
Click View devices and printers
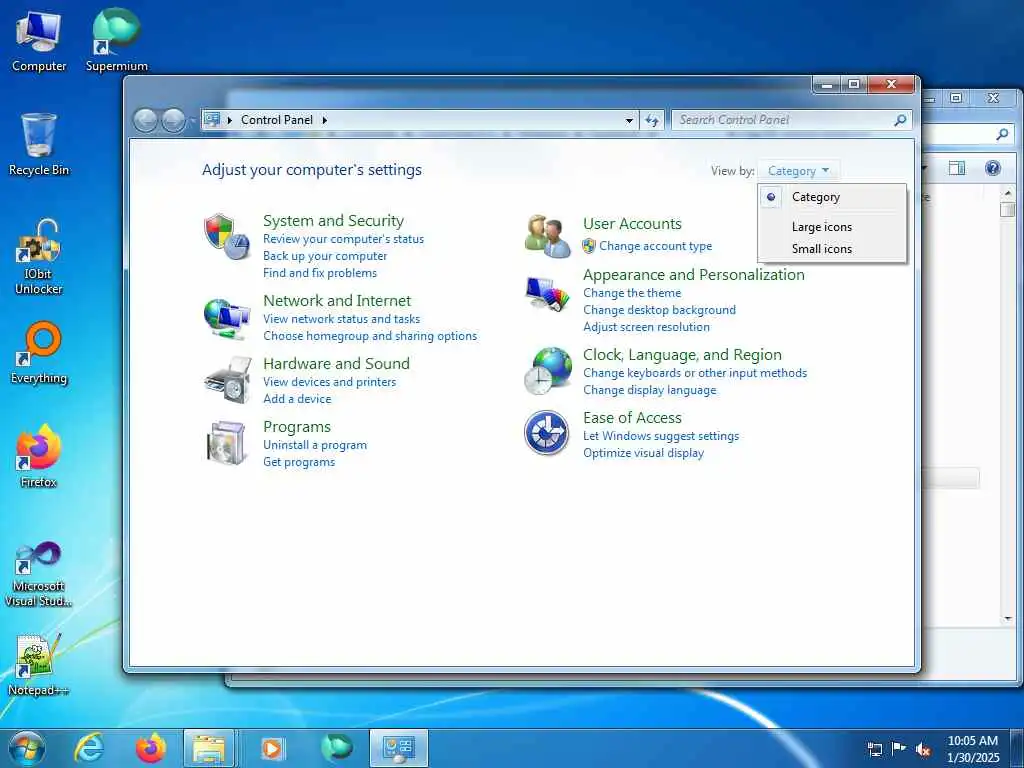coord(329,381)
